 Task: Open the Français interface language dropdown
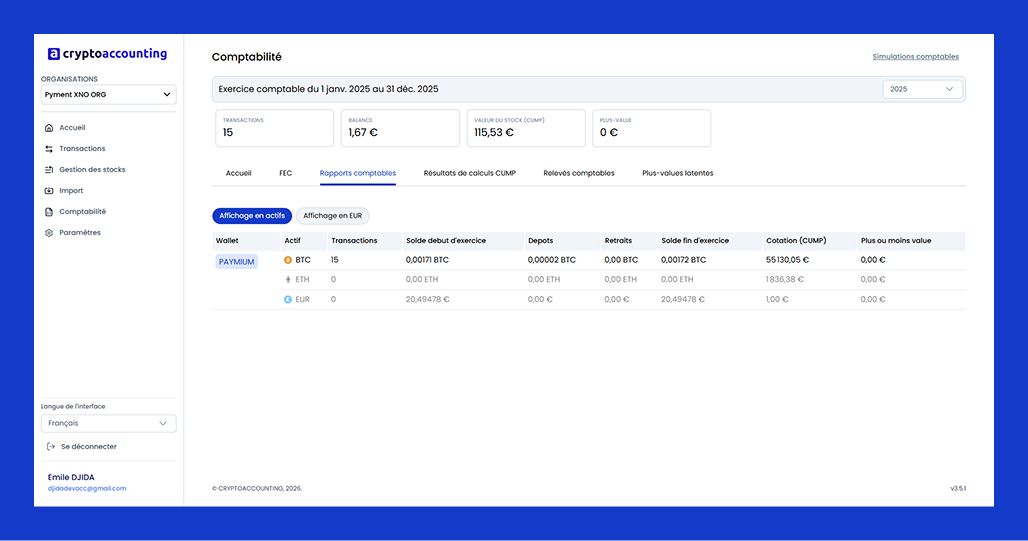pos(108,424)
